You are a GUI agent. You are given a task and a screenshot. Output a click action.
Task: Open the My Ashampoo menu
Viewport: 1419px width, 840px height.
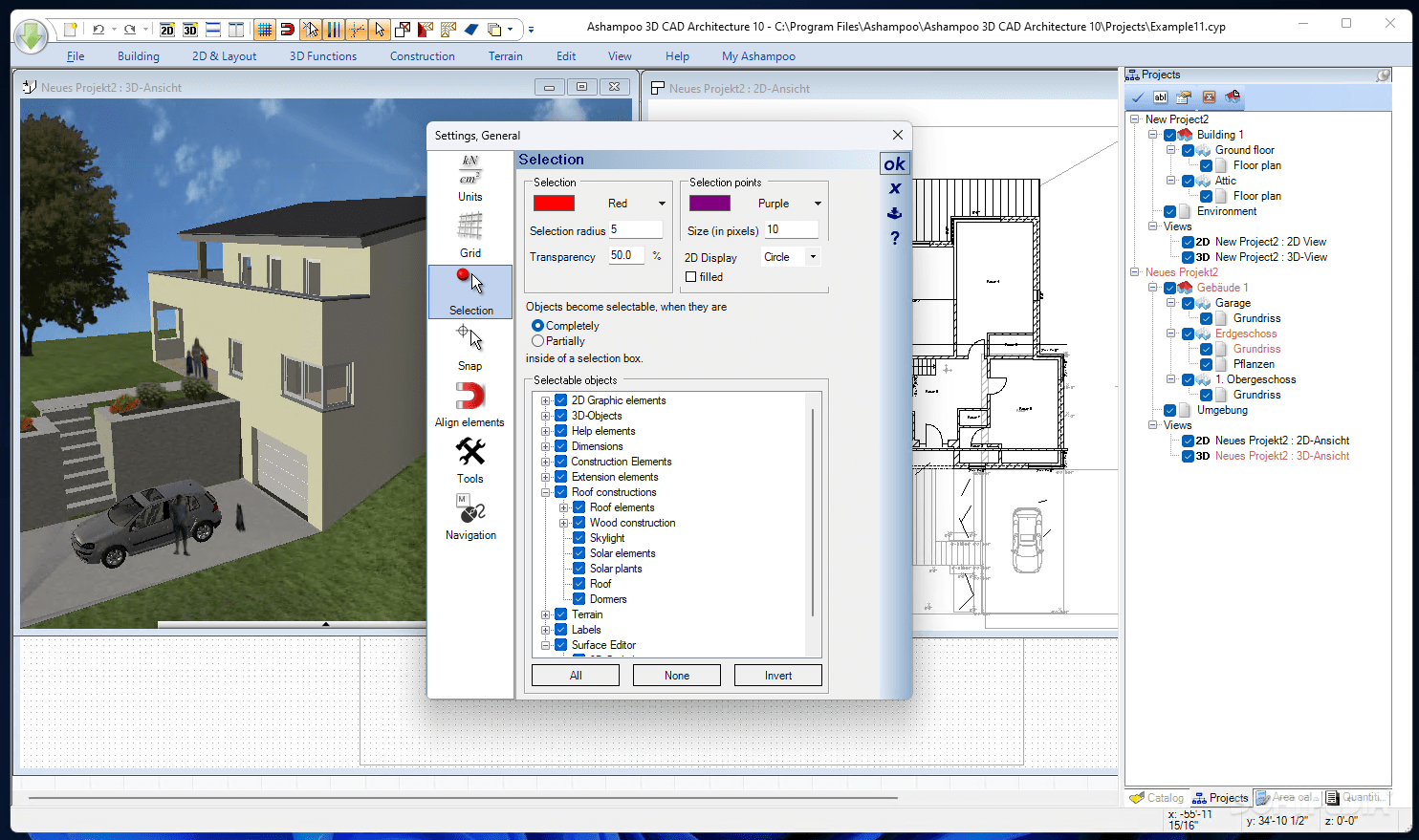pyautogui.click(x=758, y=56)
